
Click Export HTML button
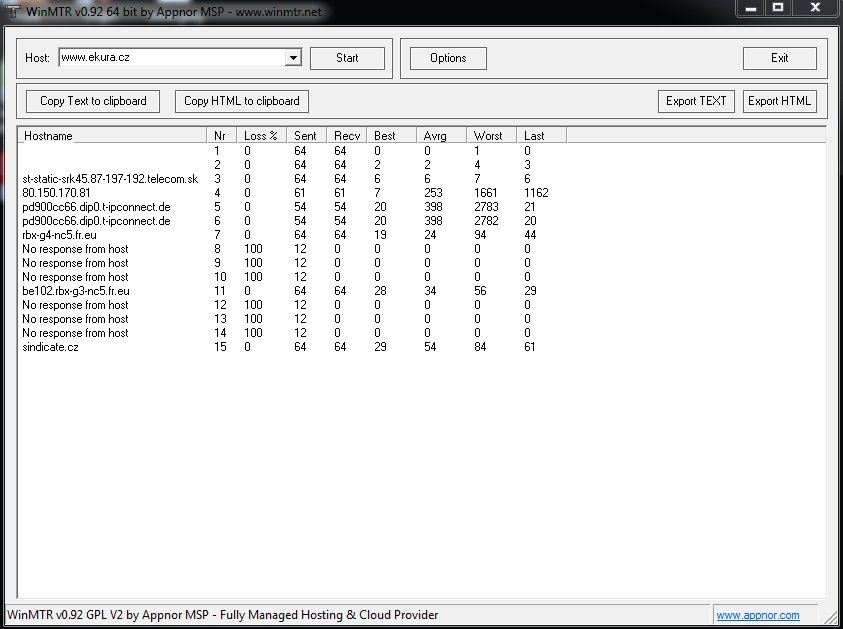(779, 101)
